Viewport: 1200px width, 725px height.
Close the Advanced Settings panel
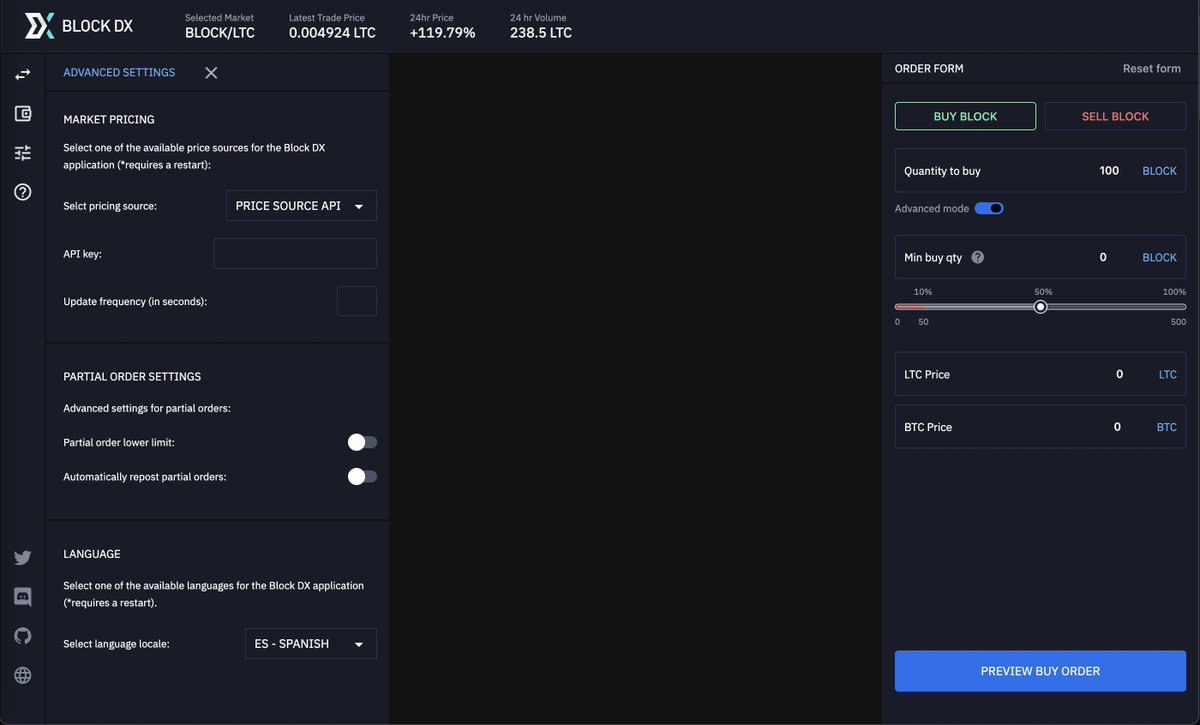pyautogui.click(x=211, y=73)
